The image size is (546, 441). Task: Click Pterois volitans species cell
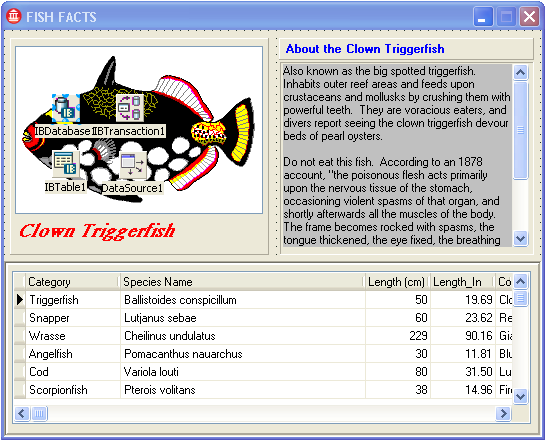point(243,390)
